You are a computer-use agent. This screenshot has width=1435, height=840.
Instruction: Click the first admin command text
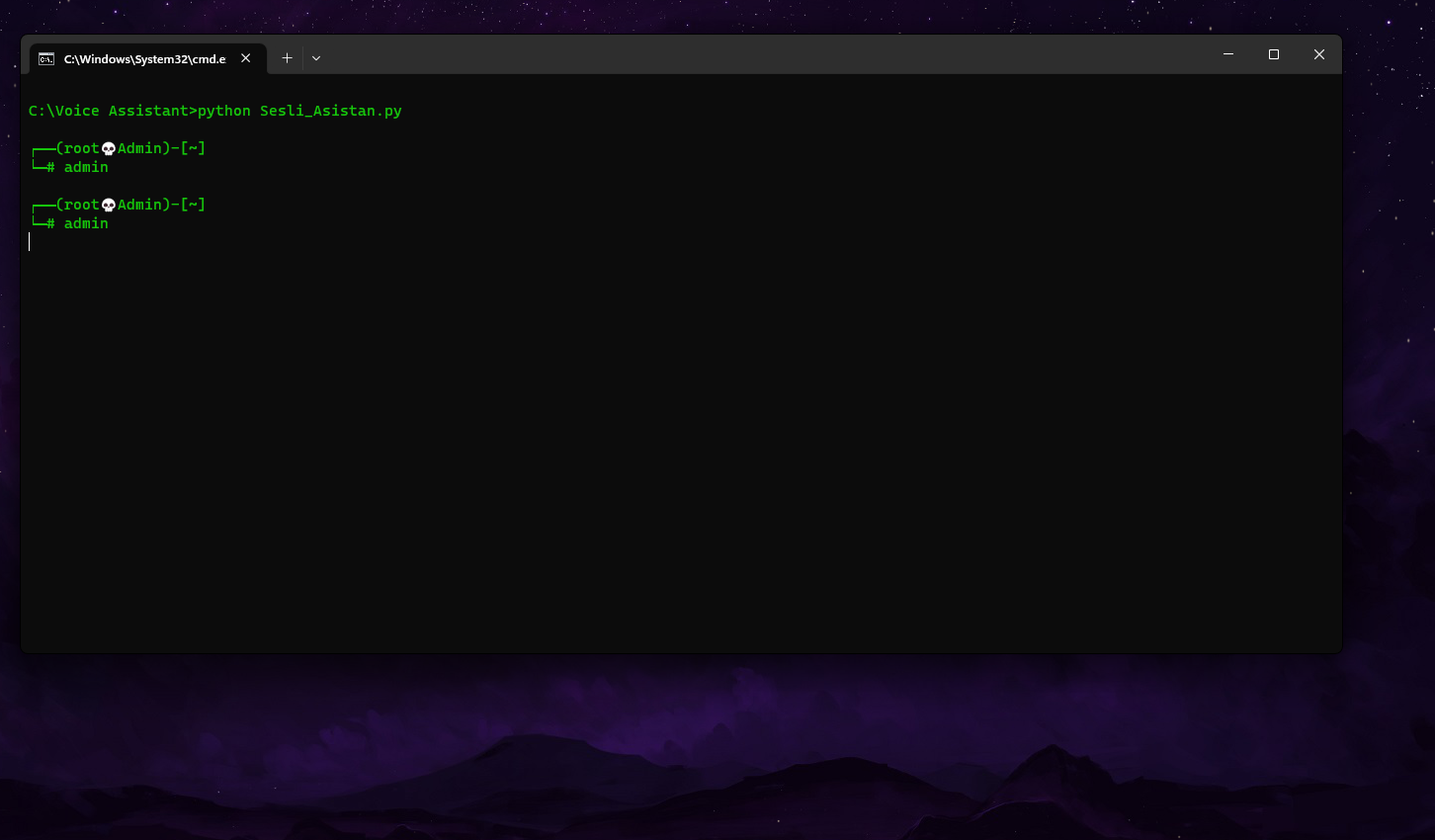pos(86,167)
